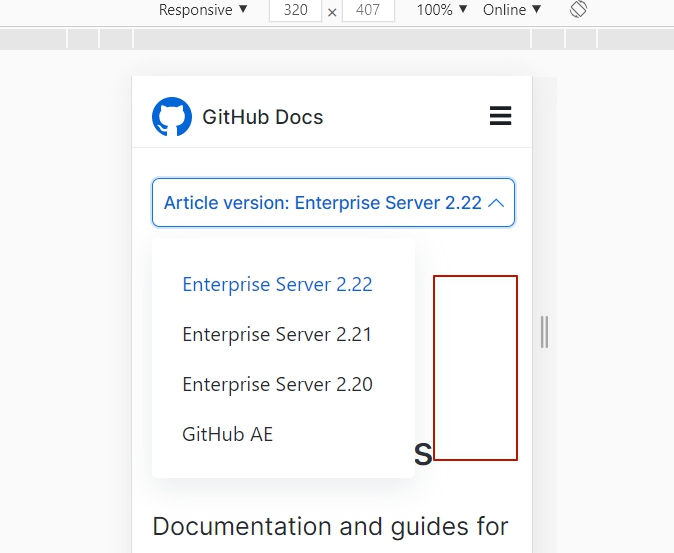Collapse the Article version dropdown
The height and width of the screenshot is (553, 674).
[x=333, y=202]
